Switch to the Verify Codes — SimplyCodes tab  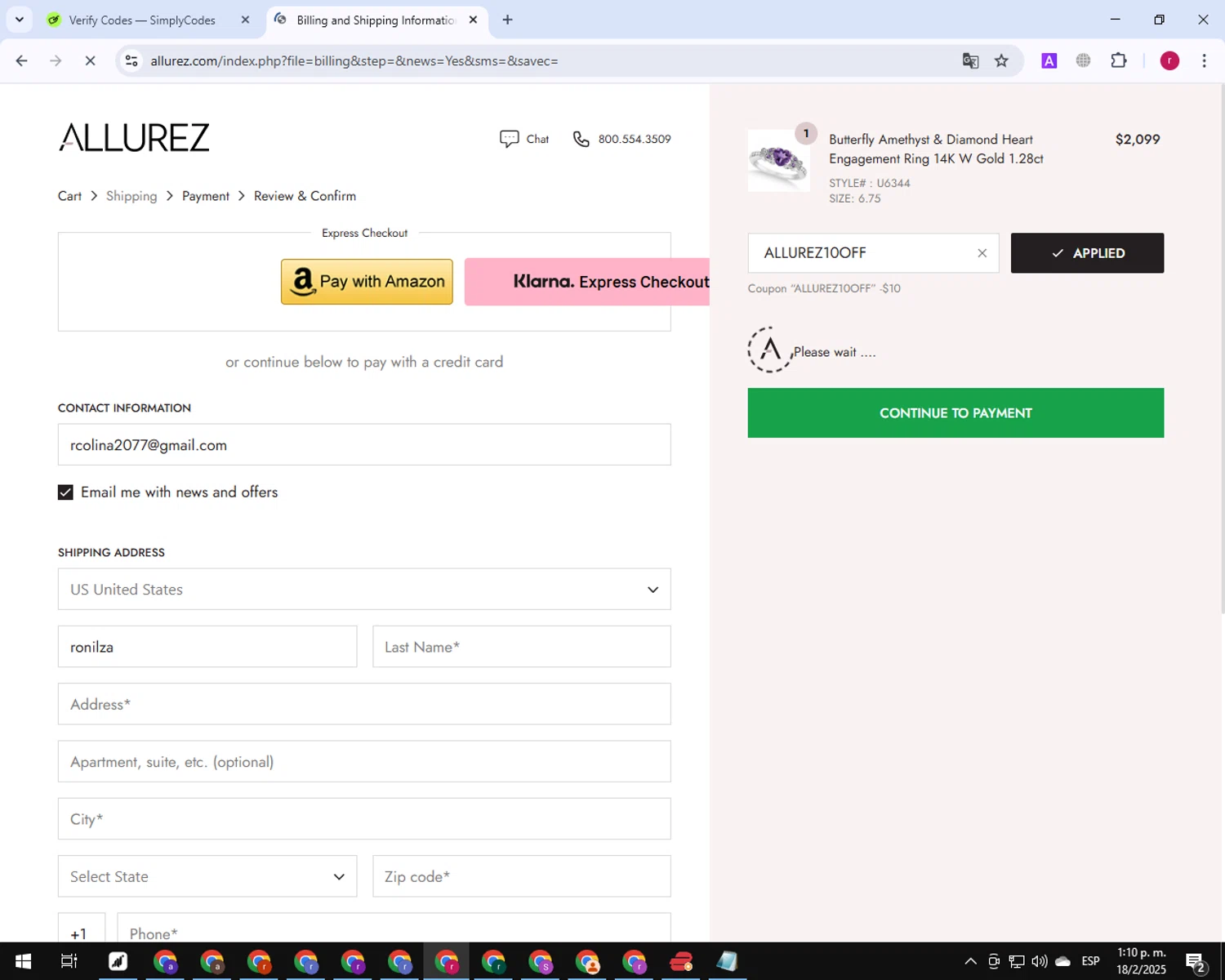(149, 20)
